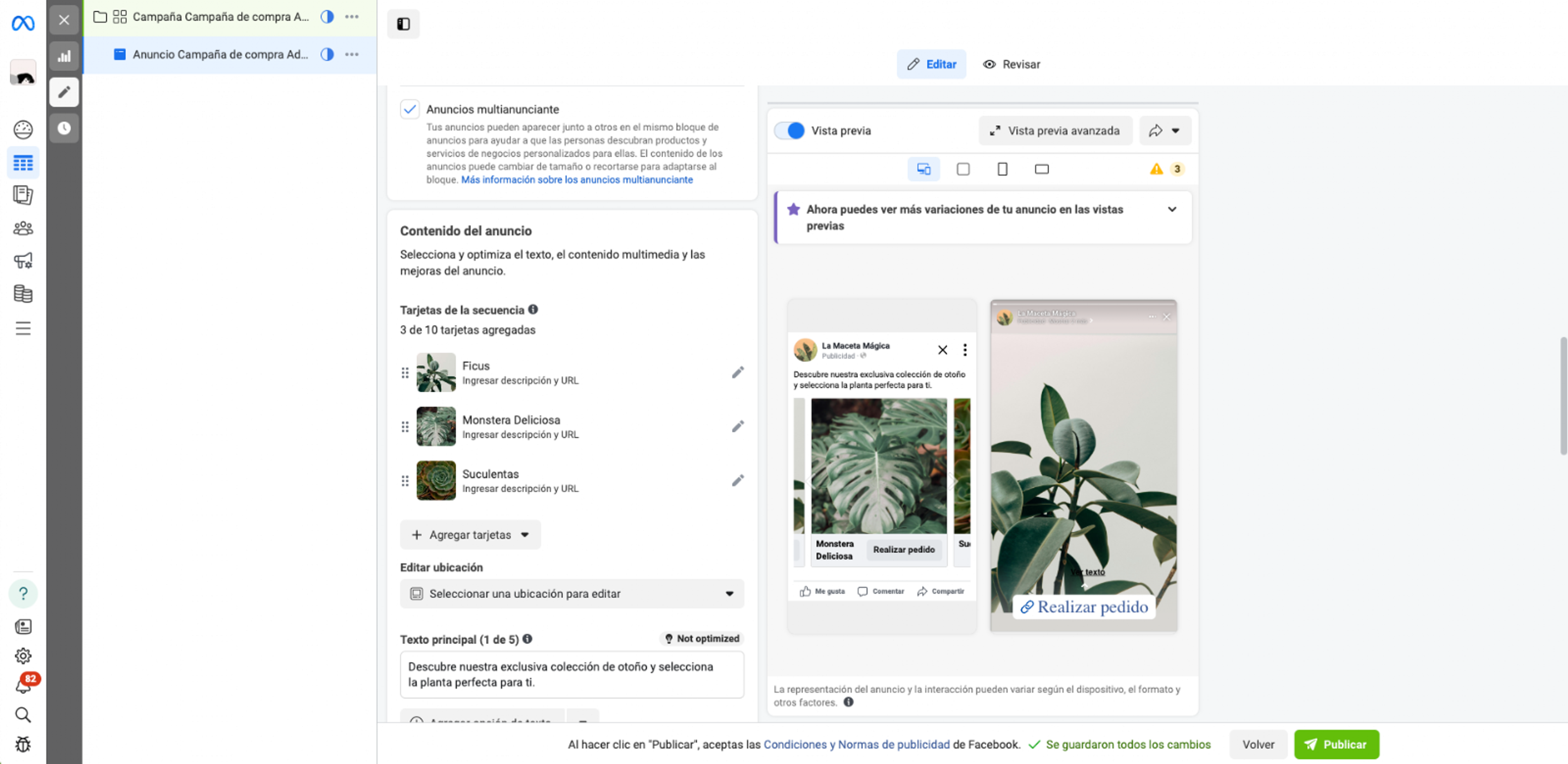Open the account overview gauge icon
The height and width of the screenshot is (764, 1568).
[x=23, y=129]
